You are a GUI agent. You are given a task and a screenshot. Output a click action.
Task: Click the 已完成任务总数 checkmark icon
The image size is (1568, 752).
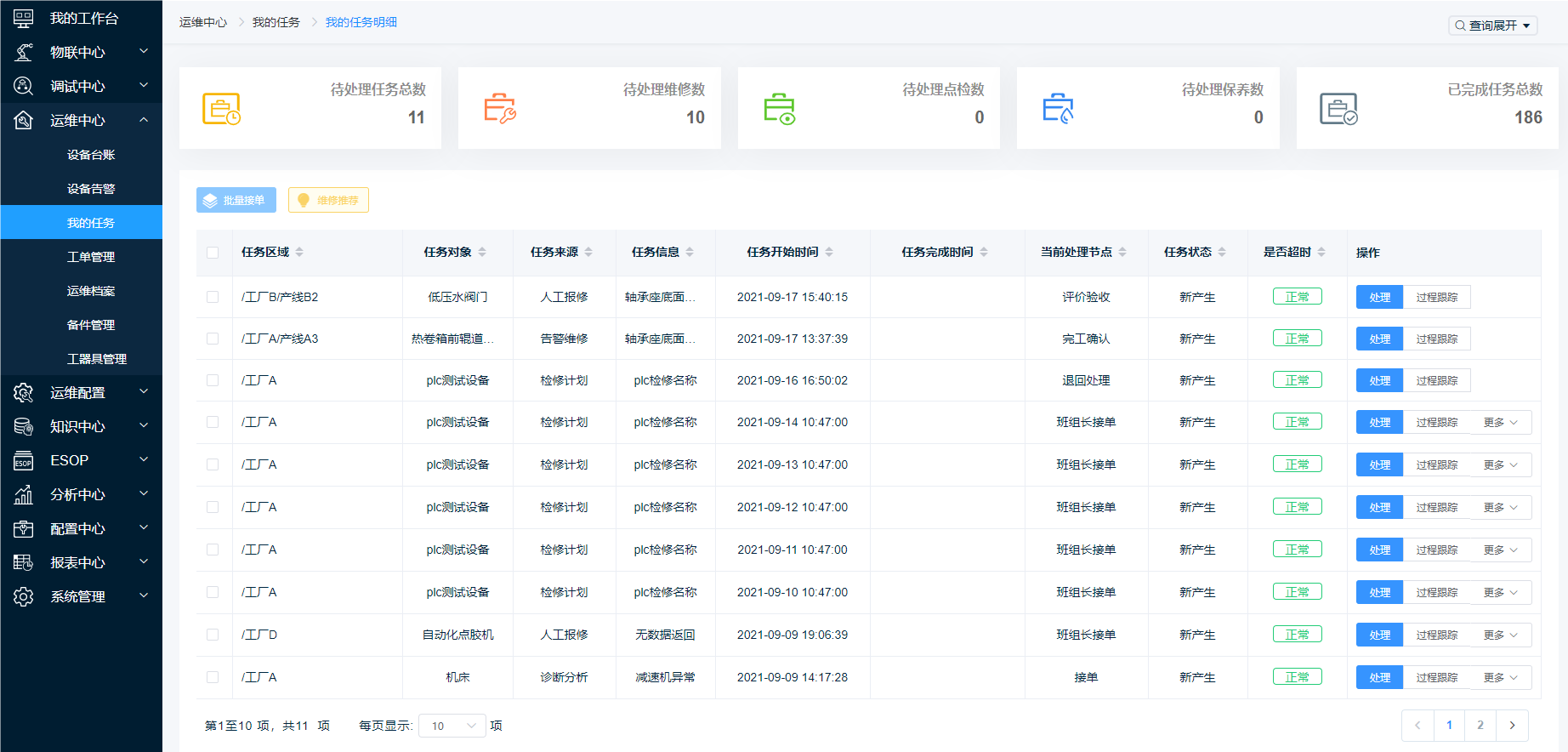pos(1338,109)
